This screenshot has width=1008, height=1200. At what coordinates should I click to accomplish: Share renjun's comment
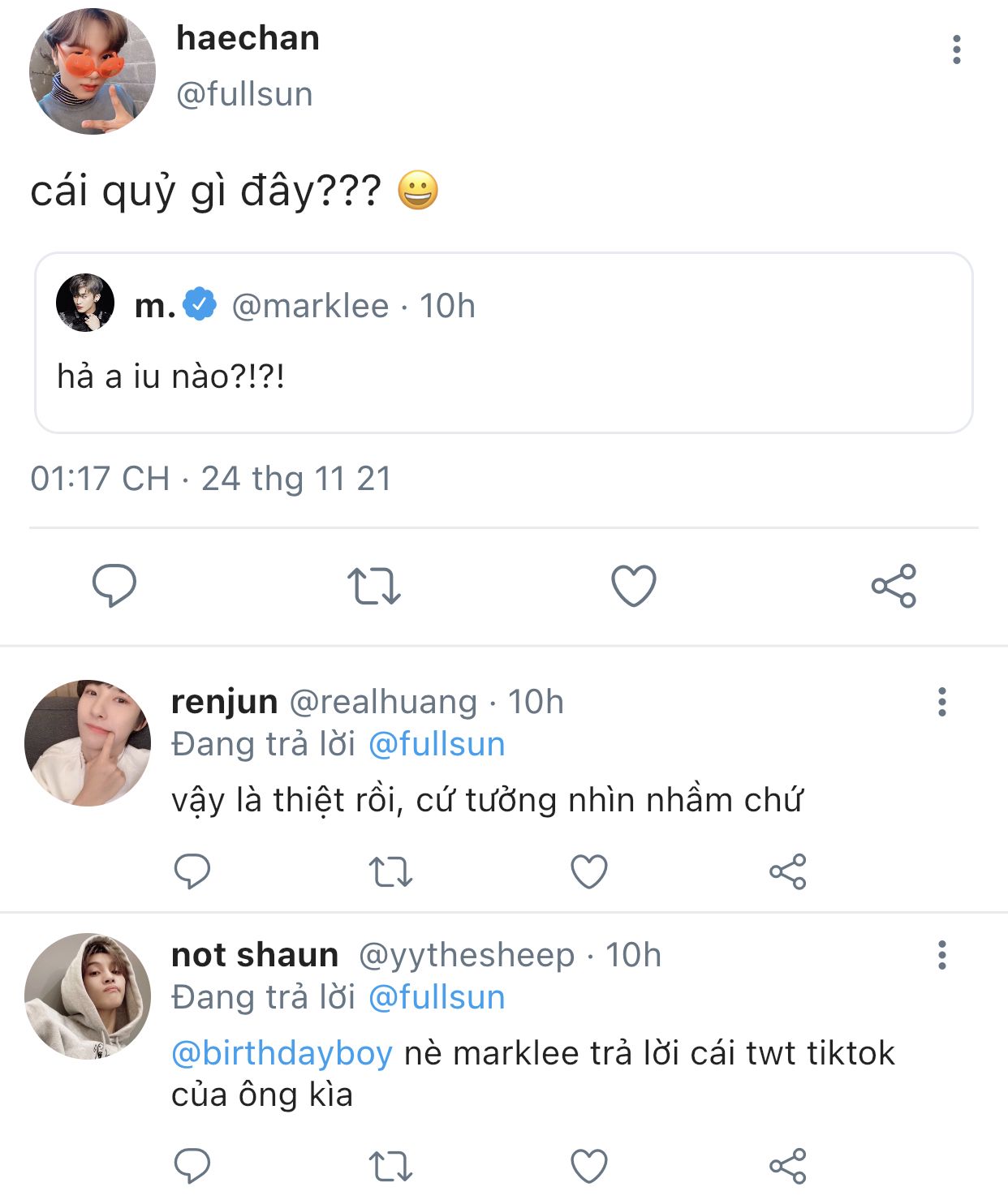(787, 872)
